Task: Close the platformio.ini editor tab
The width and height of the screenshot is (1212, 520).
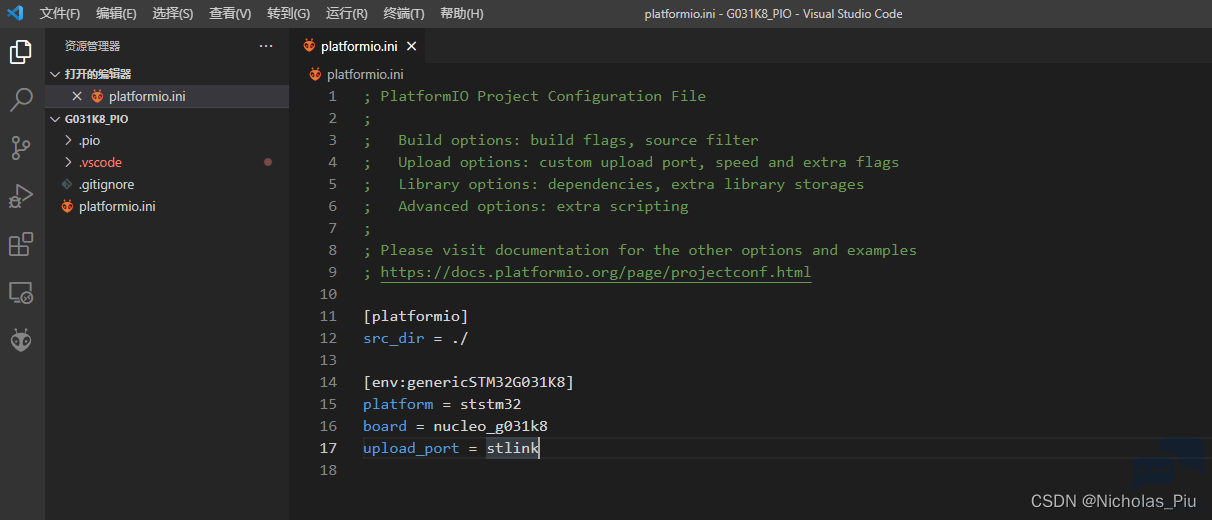Action: coord(411,46)
